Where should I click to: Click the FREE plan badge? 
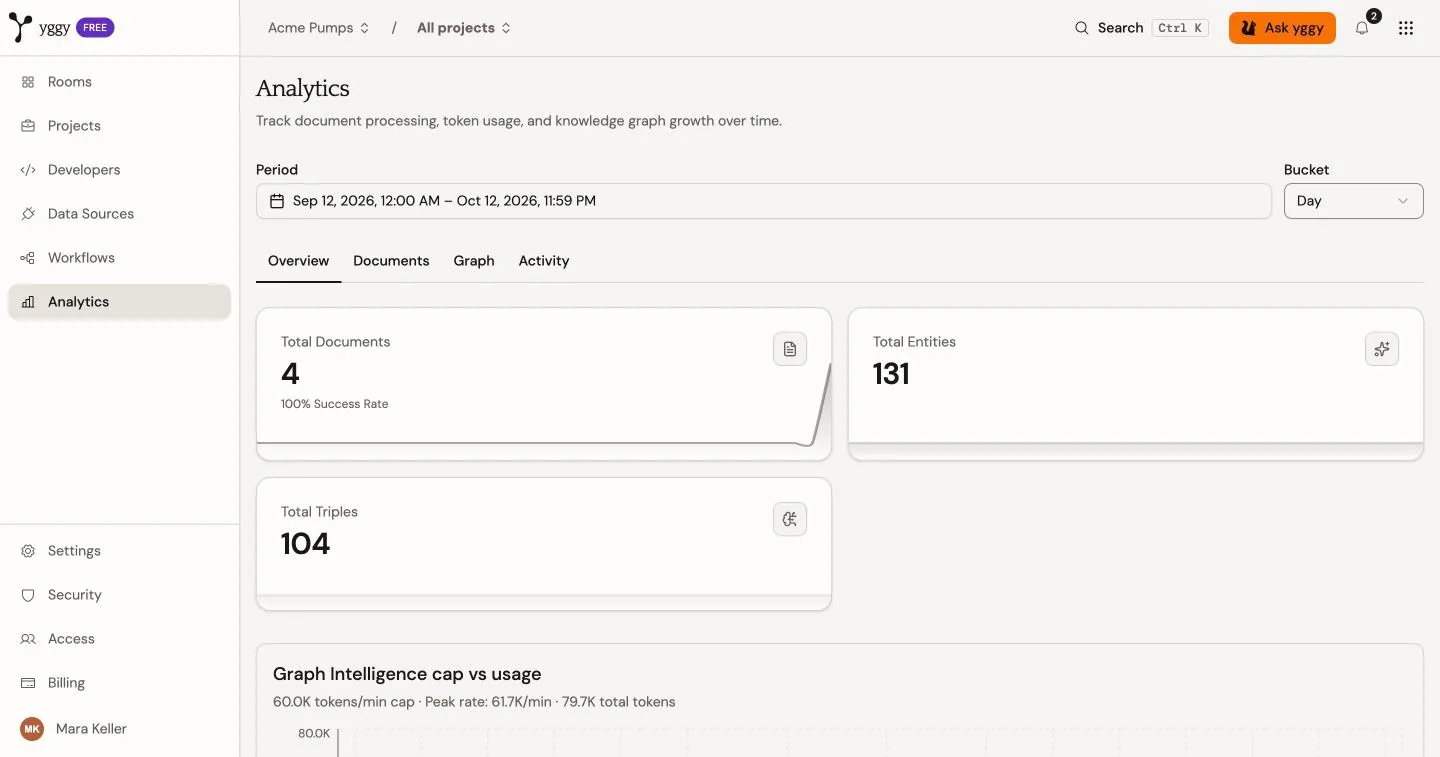tap(95, 28)
